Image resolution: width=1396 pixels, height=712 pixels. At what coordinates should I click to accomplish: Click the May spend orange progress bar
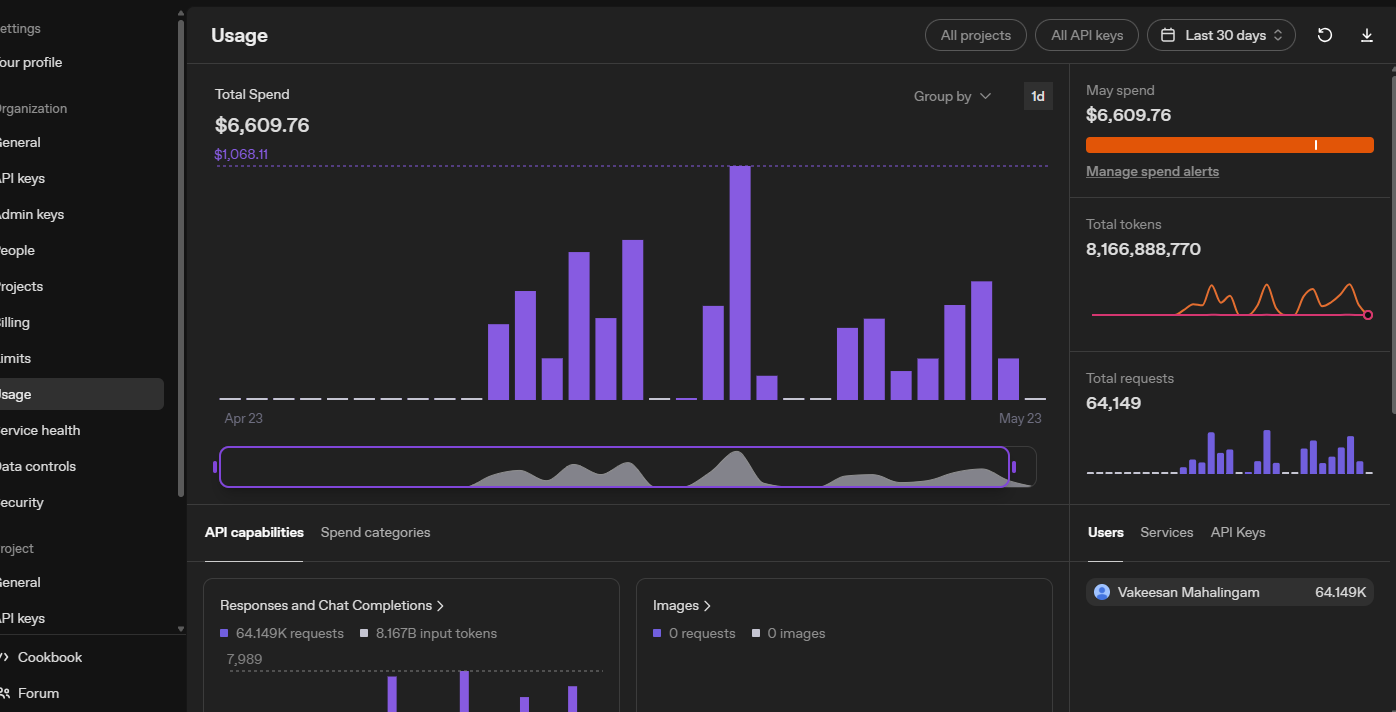(x=1230, y=145)
